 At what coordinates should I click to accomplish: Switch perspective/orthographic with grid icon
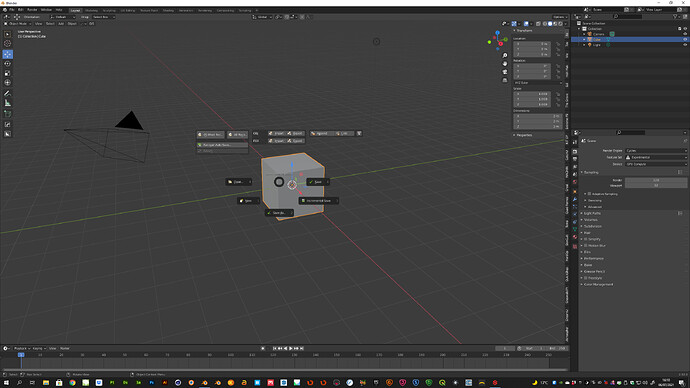point(505,81)
